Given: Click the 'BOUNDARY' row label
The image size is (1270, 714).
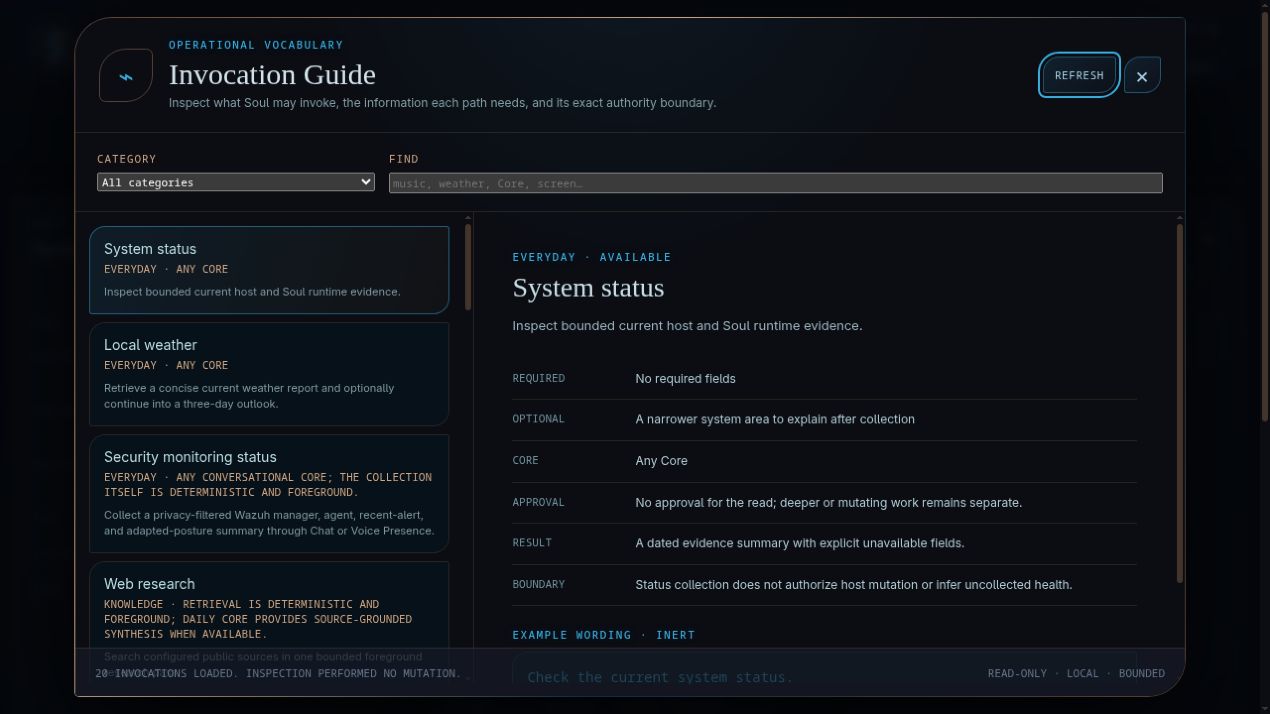Looking at the screenshot, I should point(539,584).
